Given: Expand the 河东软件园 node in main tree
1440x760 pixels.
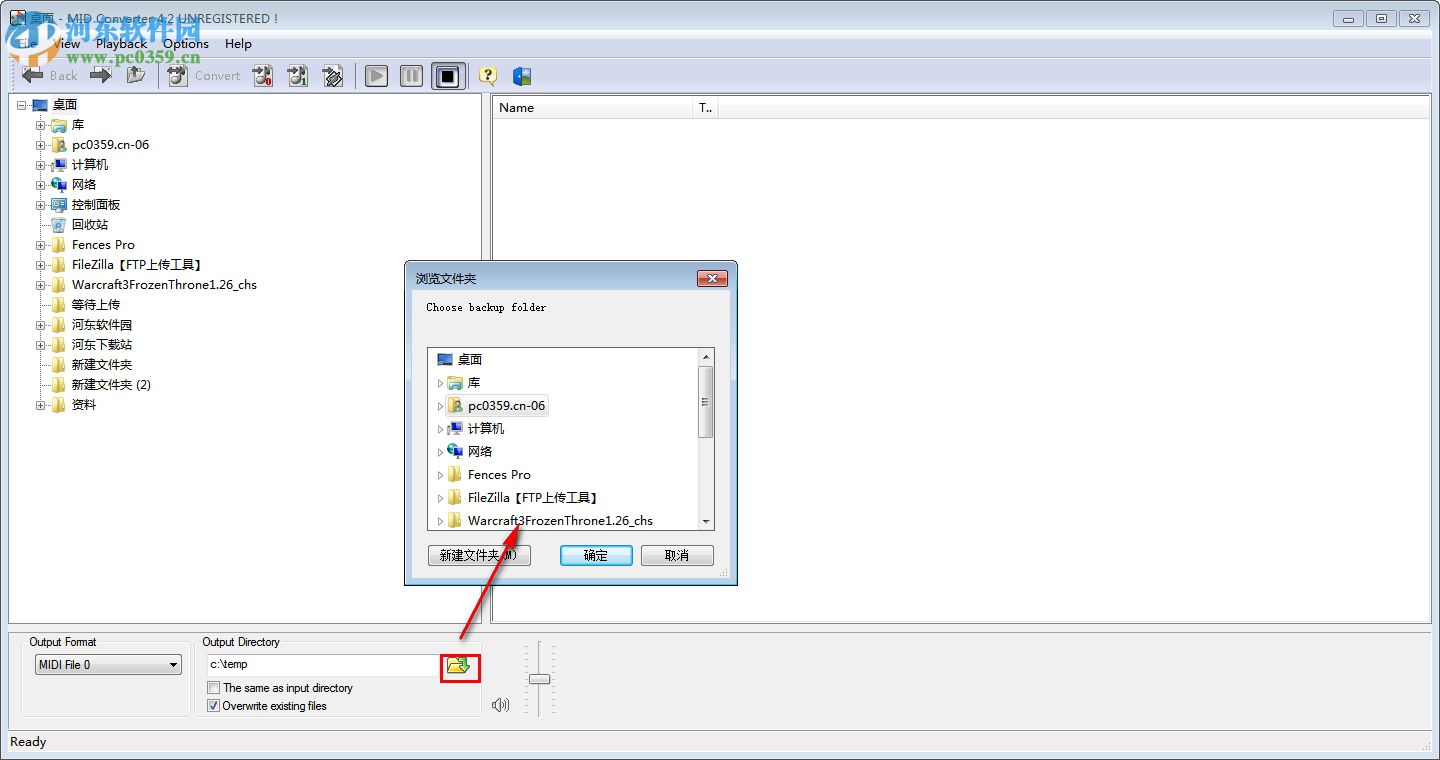Looking at the screenshot, I should tap(41, 325).
